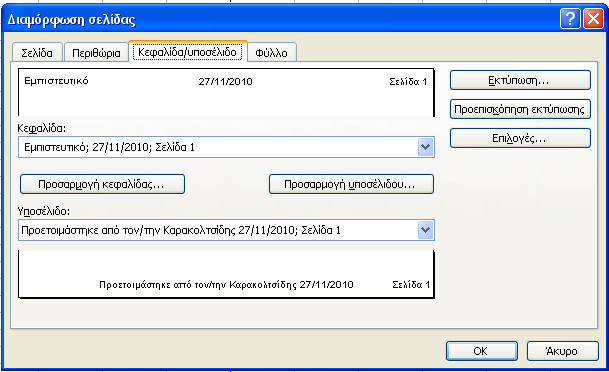Image resolution: width=609 pixels, height=372 pixels.
Task: Click 'Σελίδα 1' in footer preview
Action: click(x=411, y=285)
